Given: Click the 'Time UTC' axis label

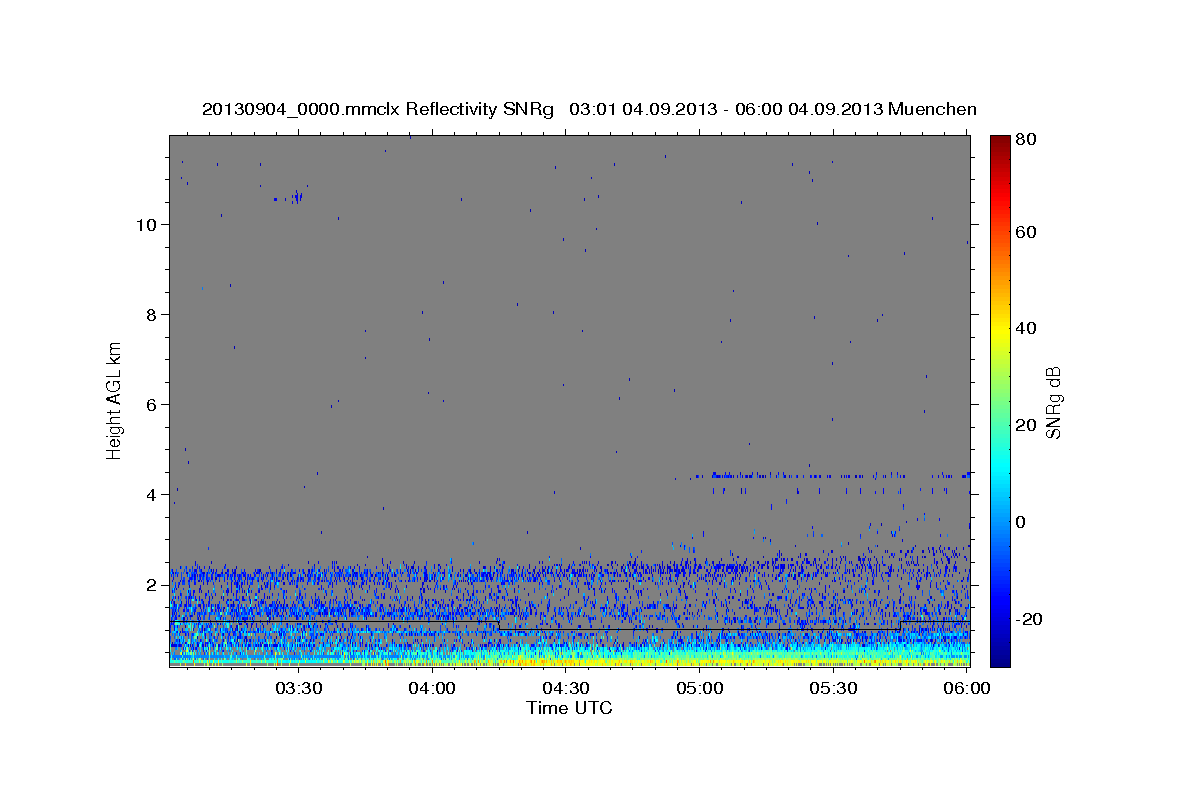Looking at the screenshot, I should point(569,708).
